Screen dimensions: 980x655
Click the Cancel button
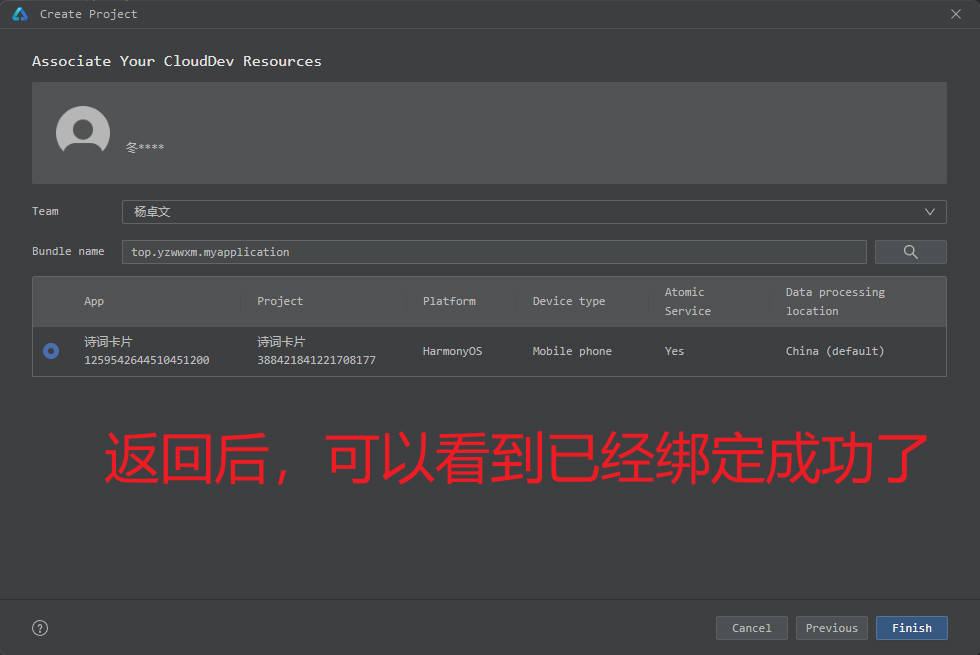pos(751,628)
